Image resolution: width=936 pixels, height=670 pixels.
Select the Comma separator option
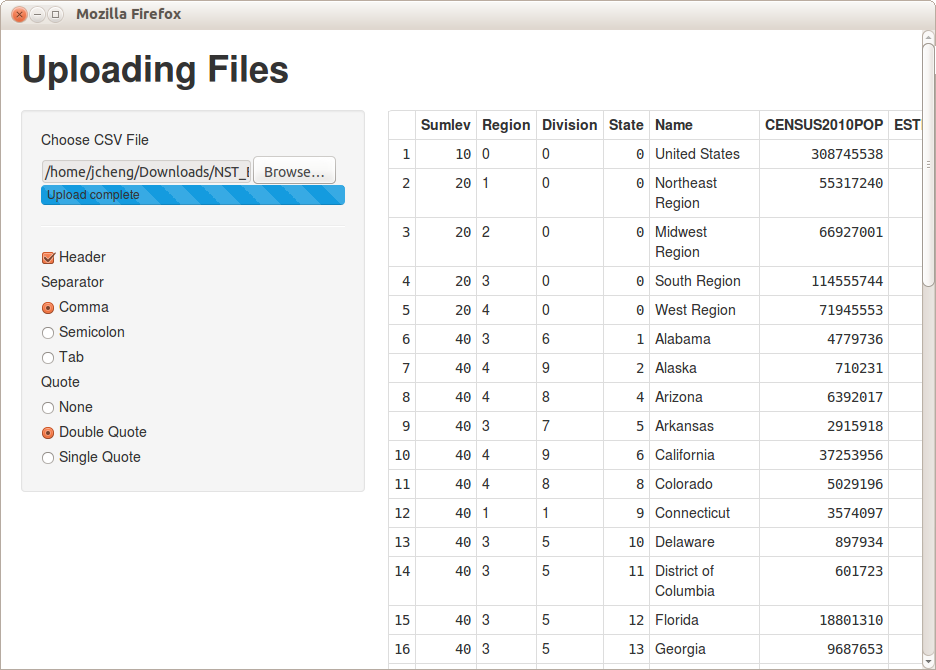coord(48,308)
